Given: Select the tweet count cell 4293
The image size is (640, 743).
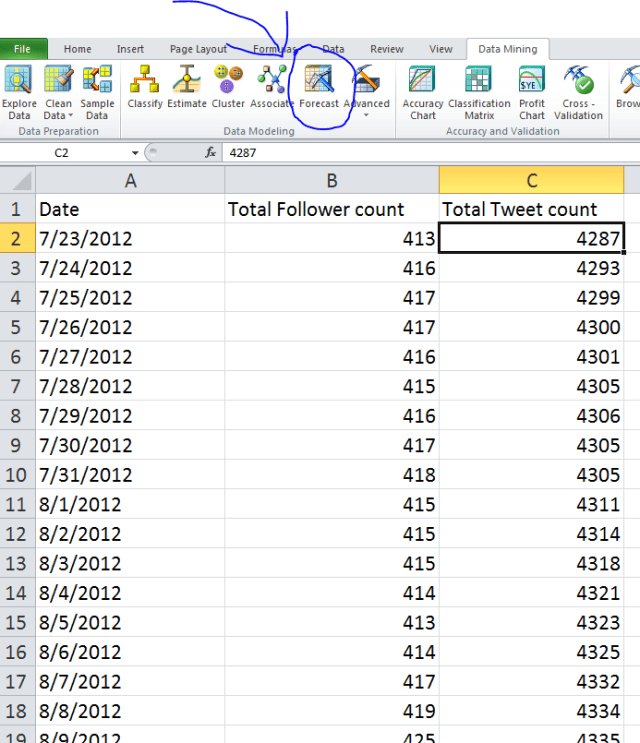Looking at the screenshot, I should (x=532, y=268).
